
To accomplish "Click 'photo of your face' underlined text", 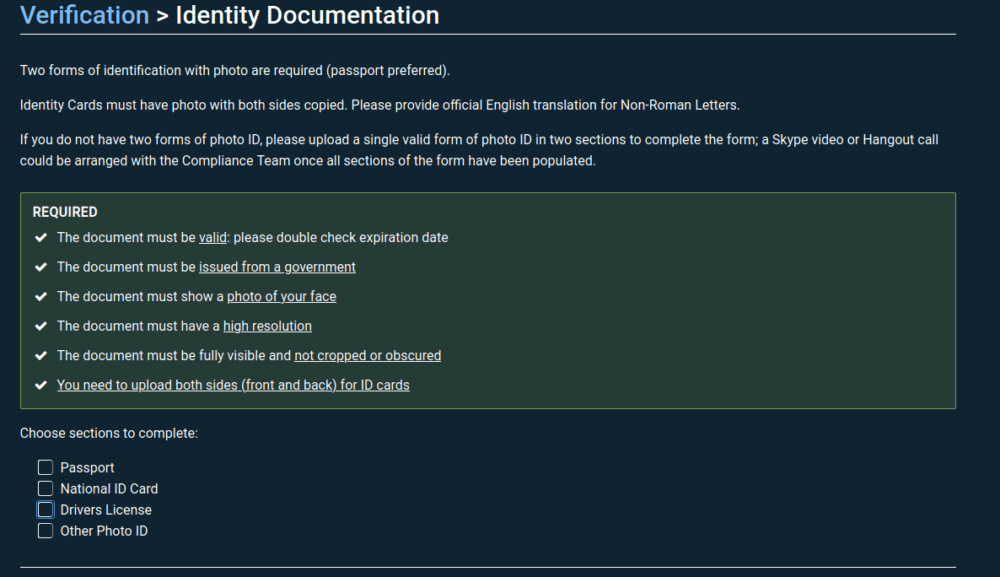I will pos(281,297).
